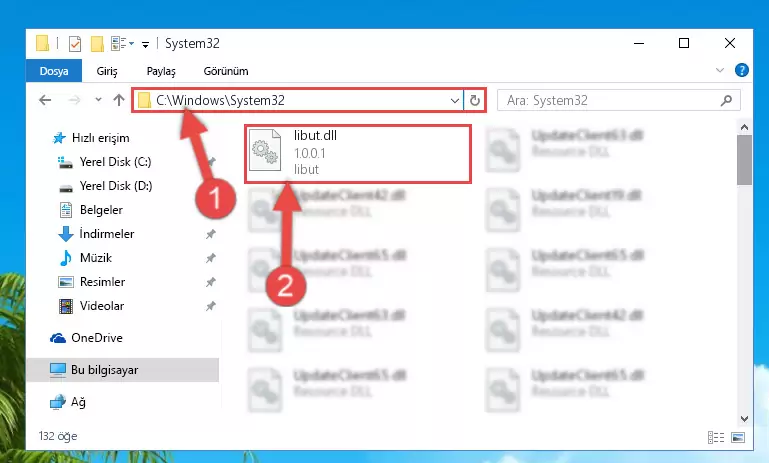Viewport: 769px width, 463px height.
Task: Refresh the System32 folder view
Action: [474, 101]
